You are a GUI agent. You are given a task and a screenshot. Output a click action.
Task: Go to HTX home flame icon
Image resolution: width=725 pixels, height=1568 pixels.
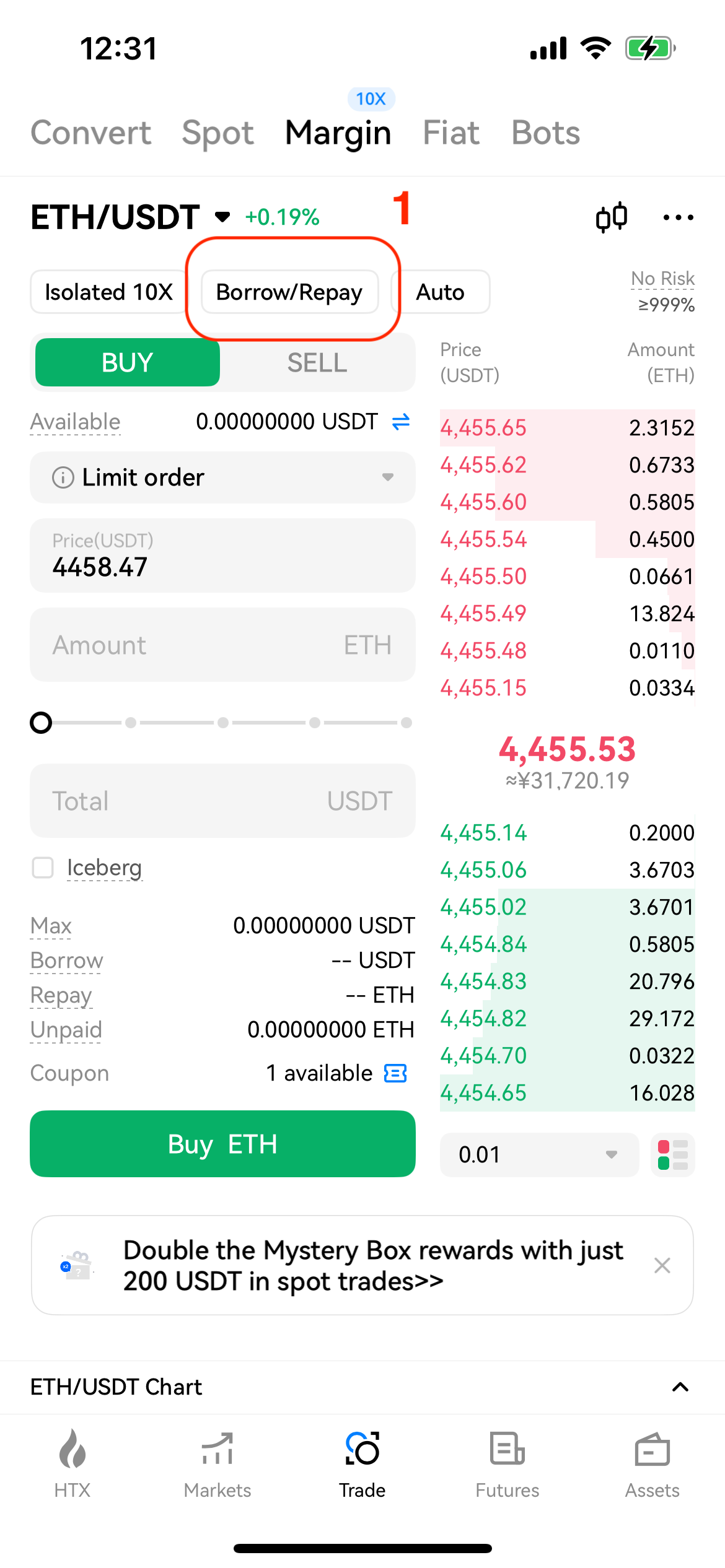[72, 1464]
